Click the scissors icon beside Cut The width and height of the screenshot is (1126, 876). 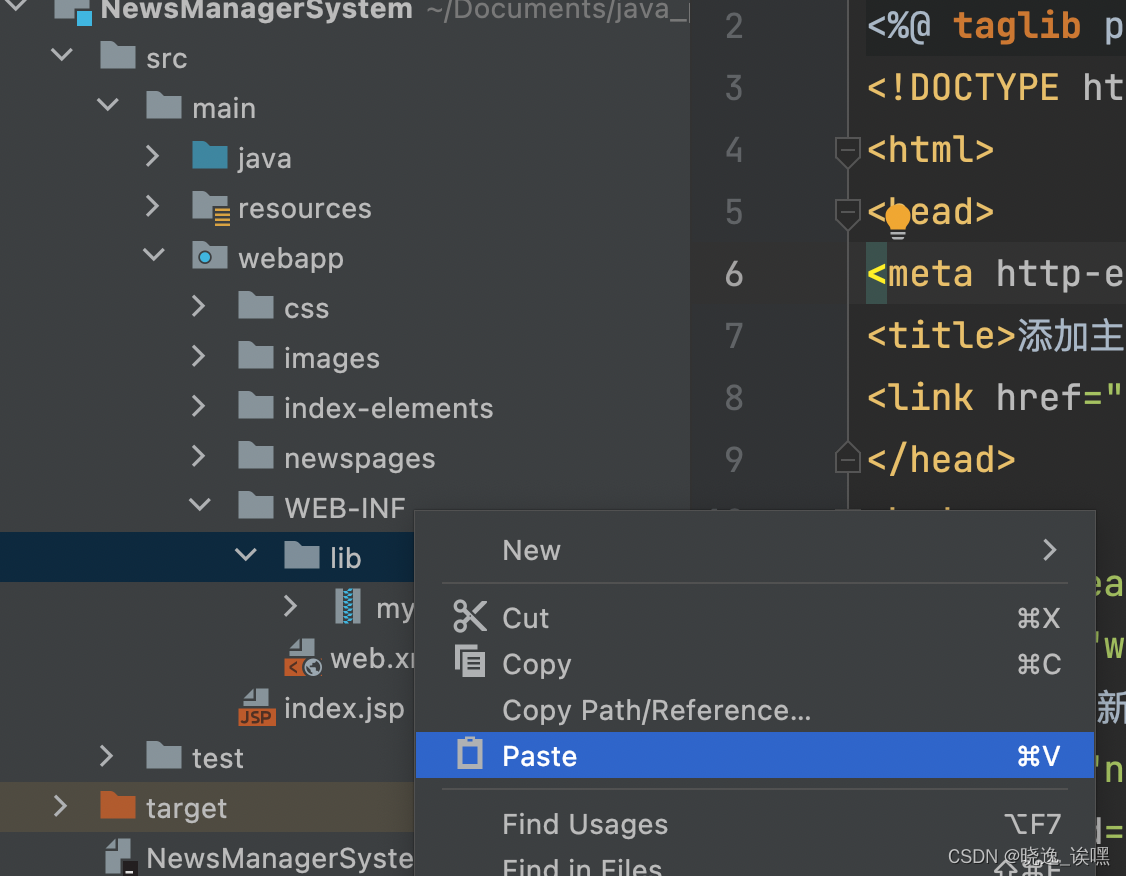(470, 616)
